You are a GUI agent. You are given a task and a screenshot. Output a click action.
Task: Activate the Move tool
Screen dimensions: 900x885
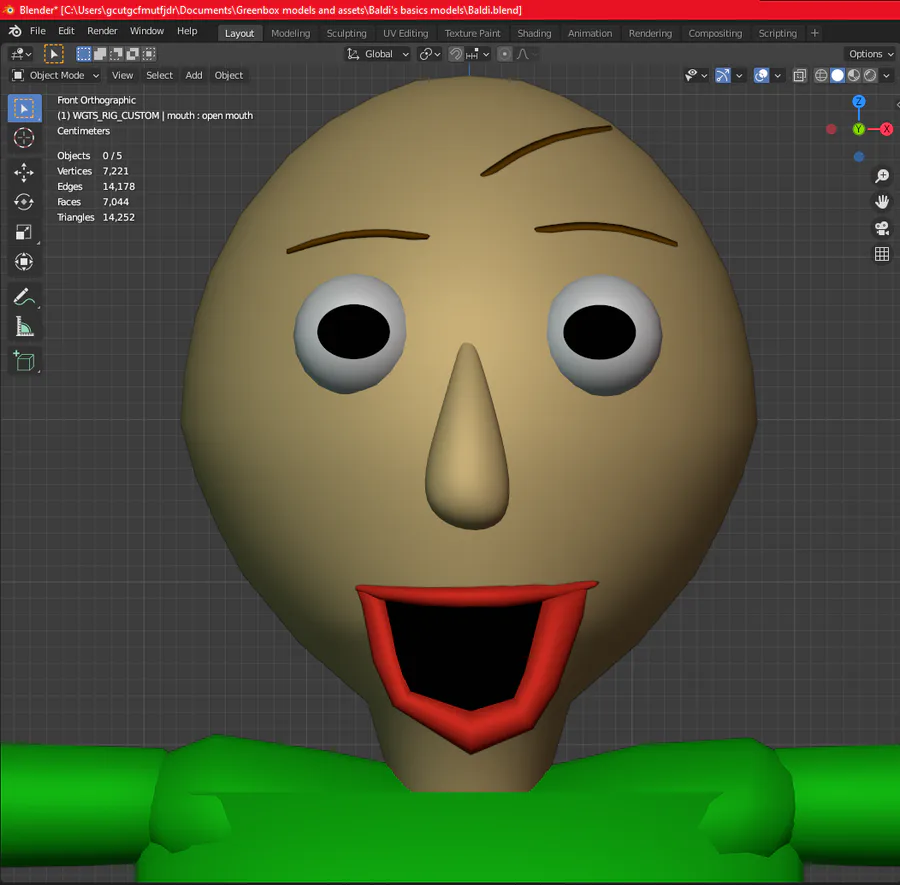pyautogui.click(x=24, y=172)
